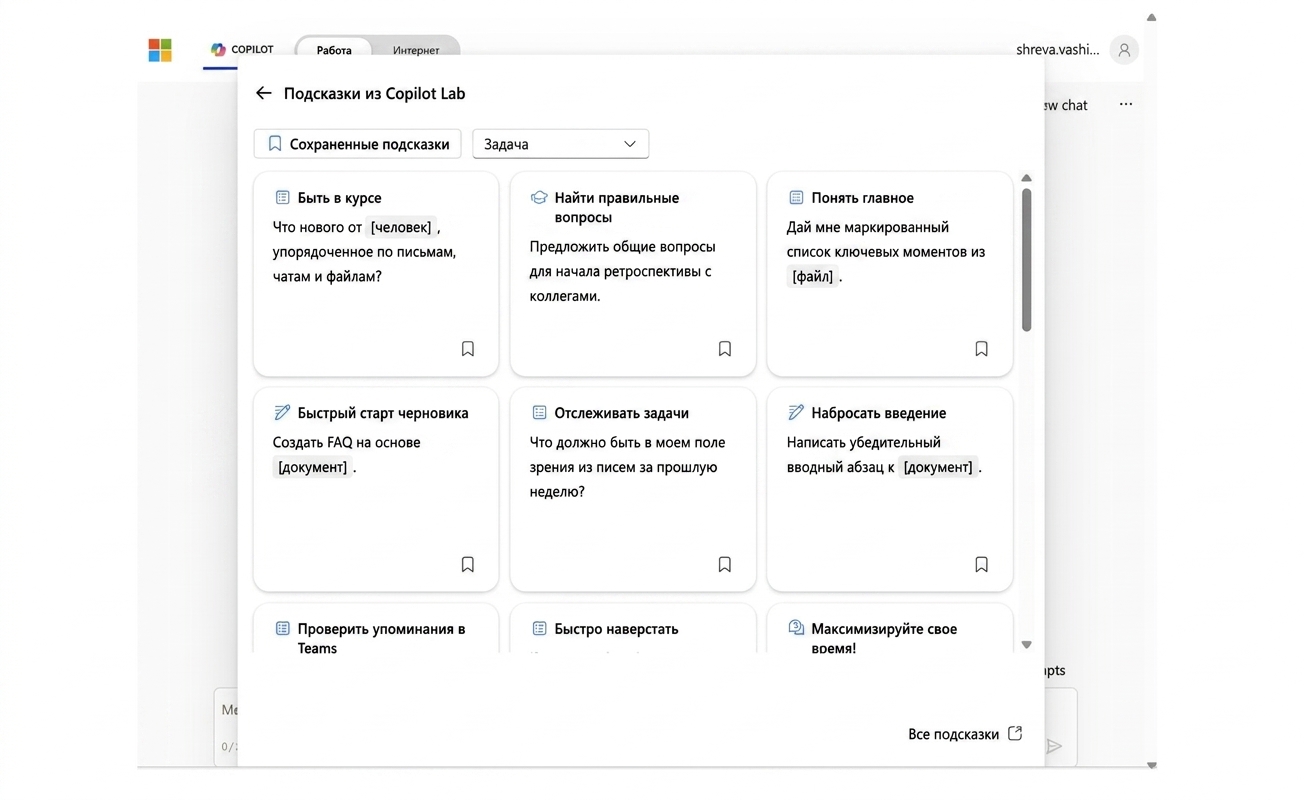The width and height of the screenshot is (1304, 800).
Task: Bookmark the Быстрый старт черновика prompt
Action: click(467, 565)
